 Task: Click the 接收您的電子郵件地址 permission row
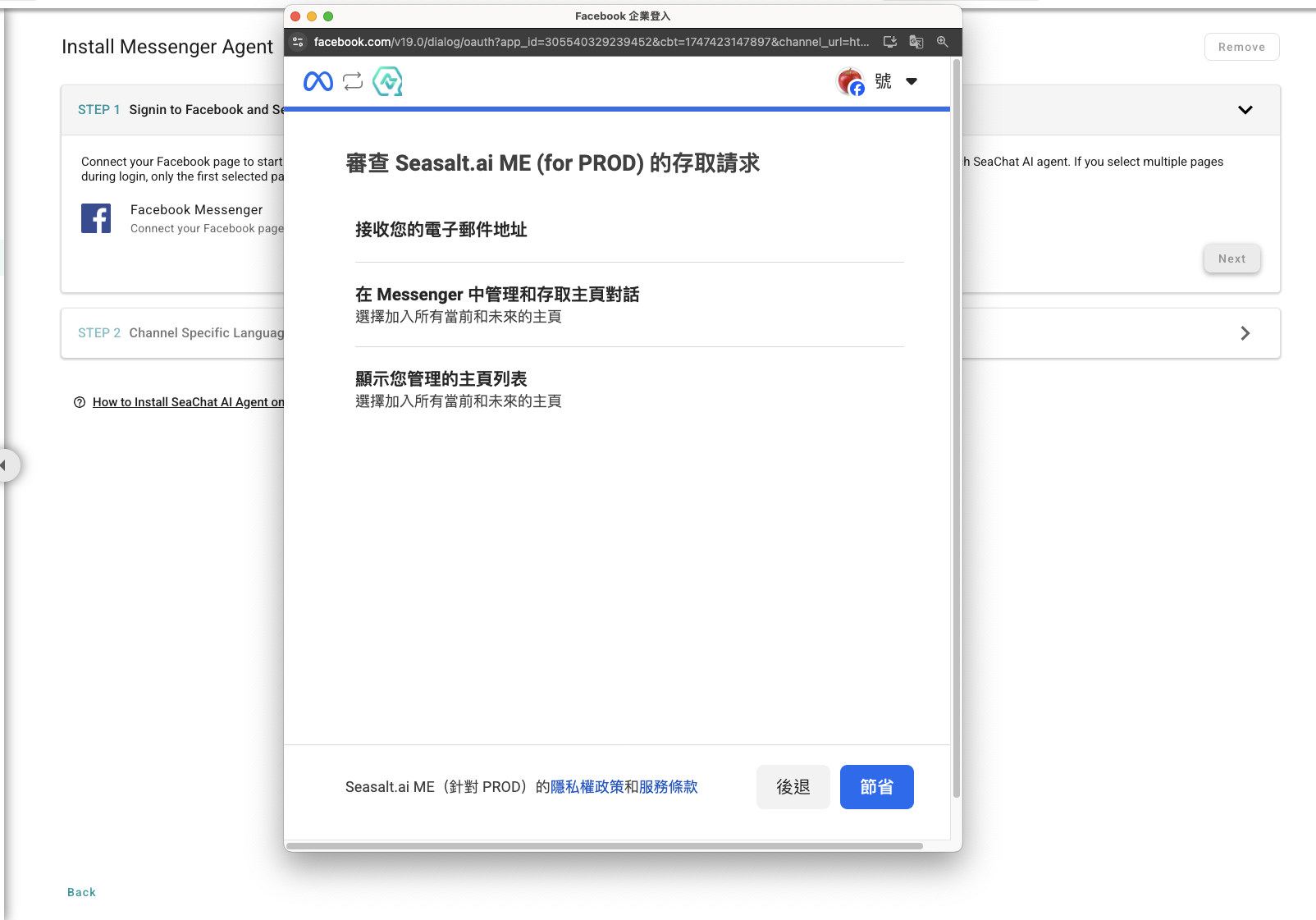click(629, 230)
